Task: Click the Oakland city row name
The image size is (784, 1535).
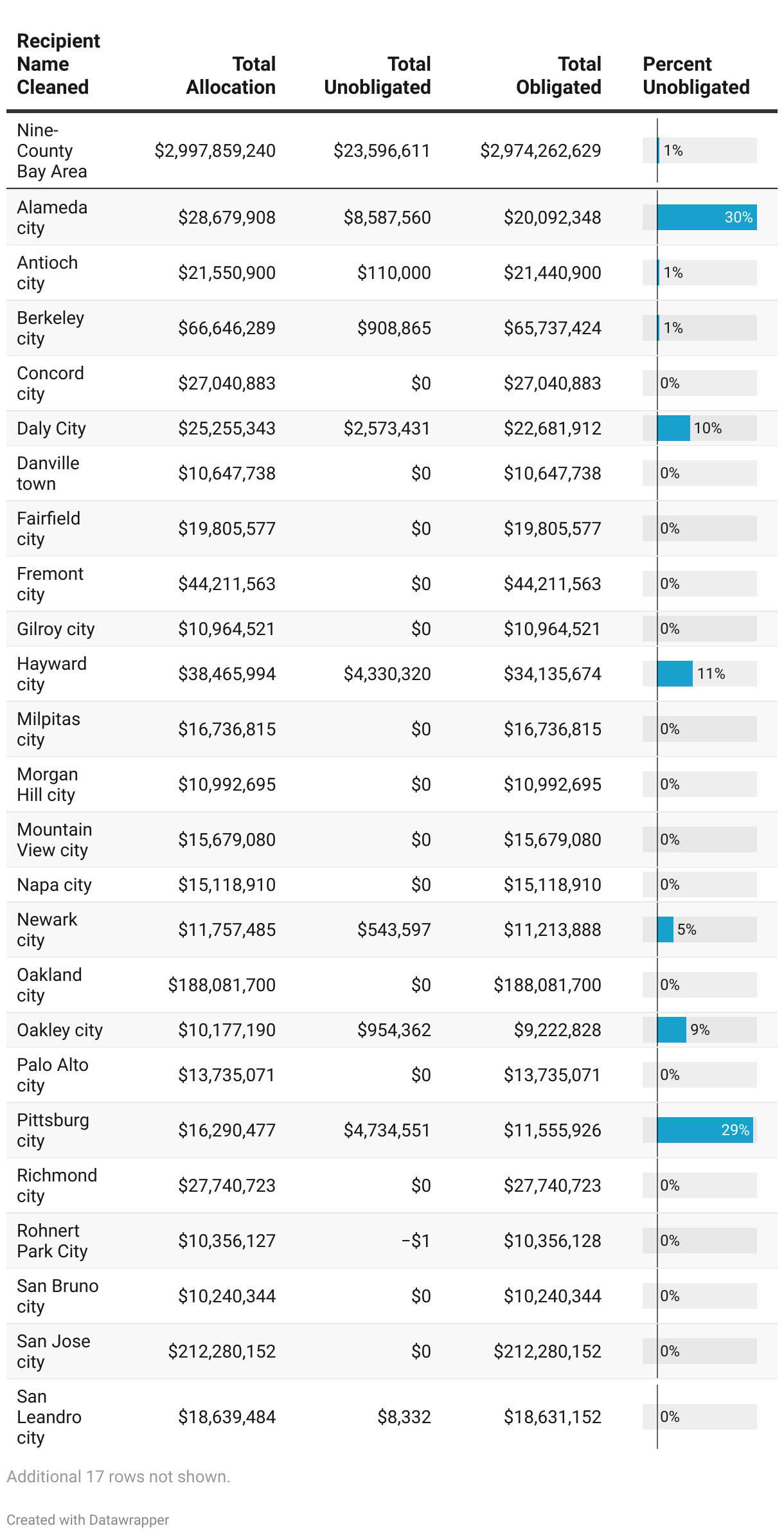Action: (x=49, y=985)
